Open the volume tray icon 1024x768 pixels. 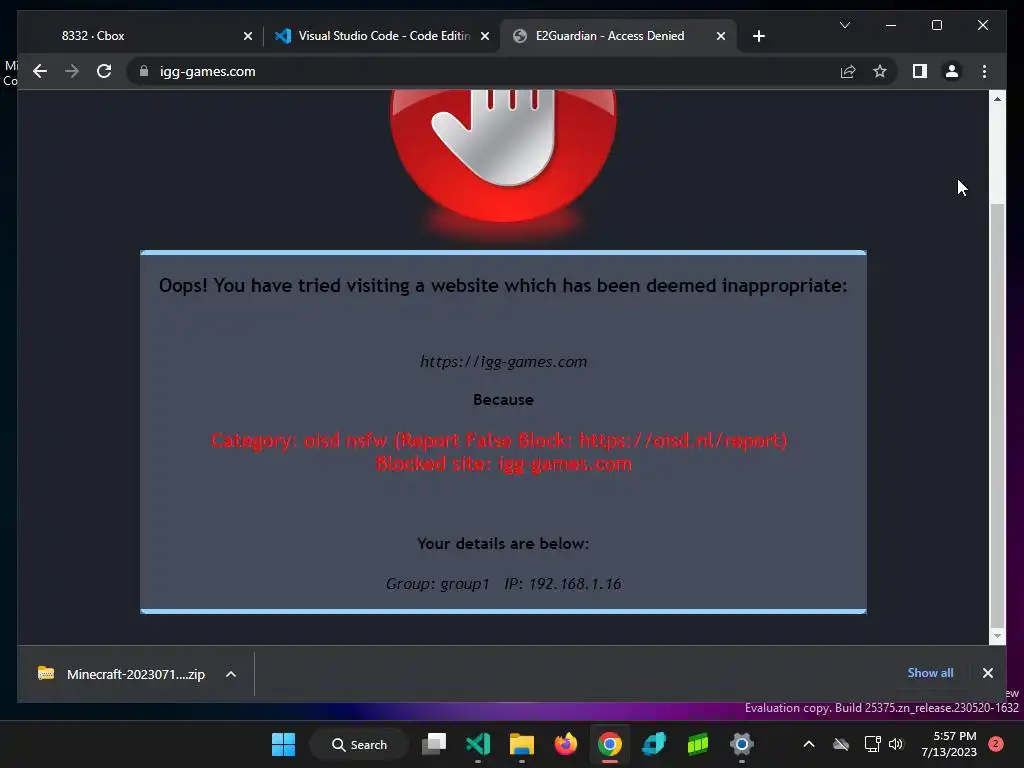tap(895, 744)
